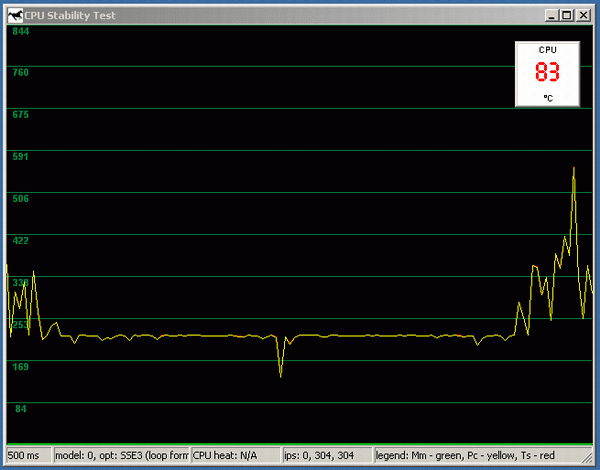600x470 pixels.
Task: Click the 84 axis label
Action: (20, 408)
